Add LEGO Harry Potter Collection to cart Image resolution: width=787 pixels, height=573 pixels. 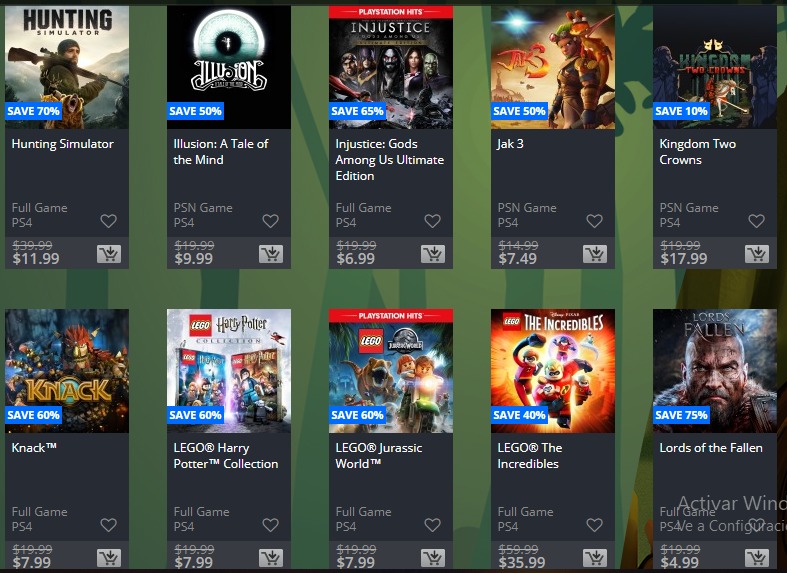[271, 557]
